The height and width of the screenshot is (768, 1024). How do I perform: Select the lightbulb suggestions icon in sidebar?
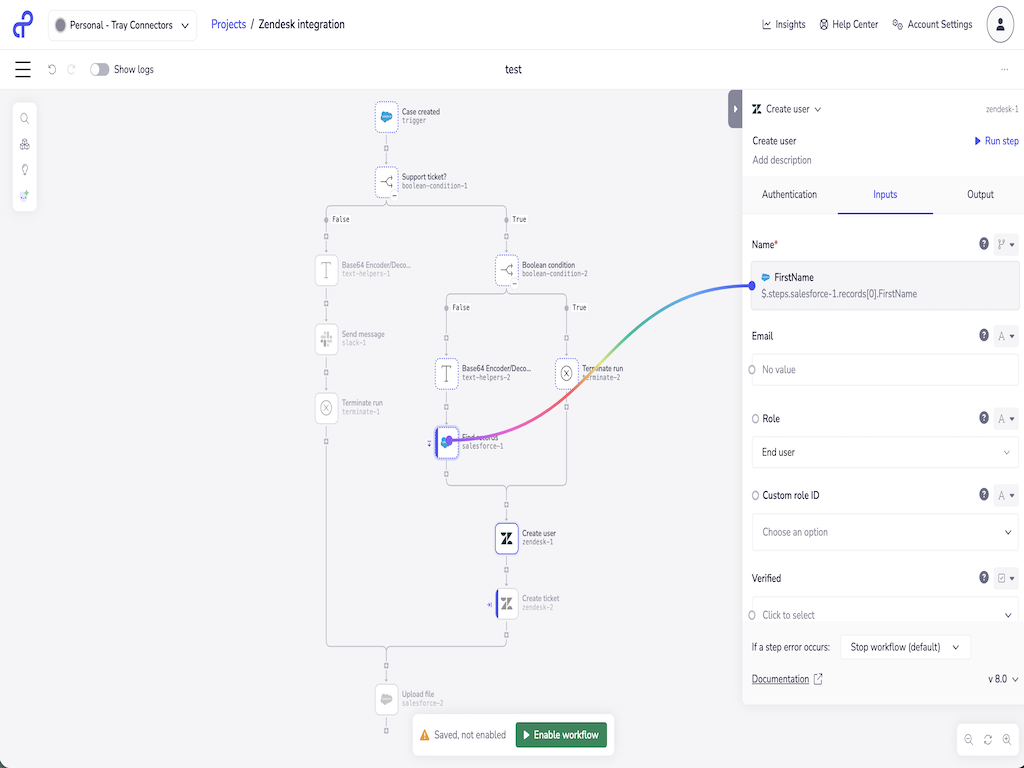click(25, 170)
